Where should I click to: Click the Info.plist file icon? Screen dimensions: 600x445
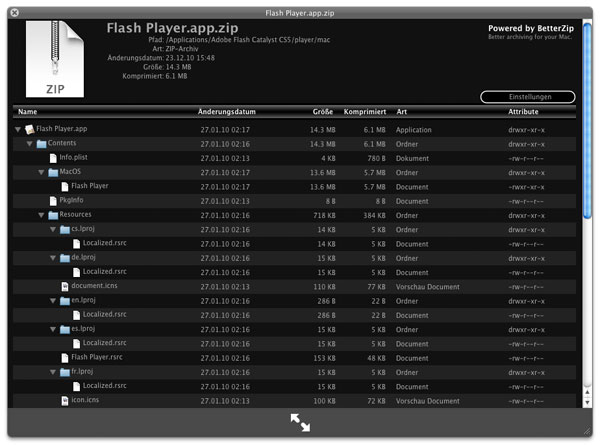53,158
